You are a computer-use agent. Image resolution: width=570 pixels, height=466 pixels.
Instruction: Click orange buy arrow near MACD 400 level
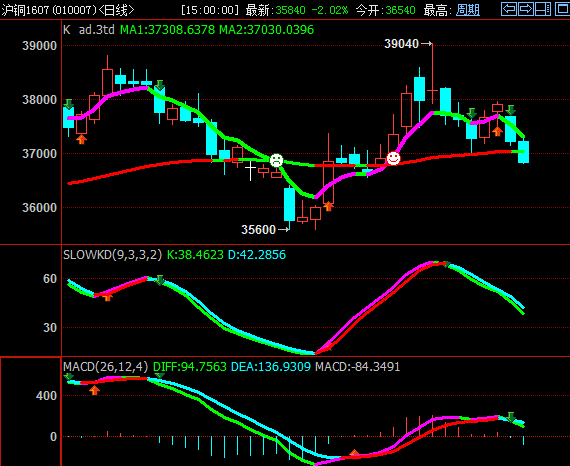click(95, 390)
